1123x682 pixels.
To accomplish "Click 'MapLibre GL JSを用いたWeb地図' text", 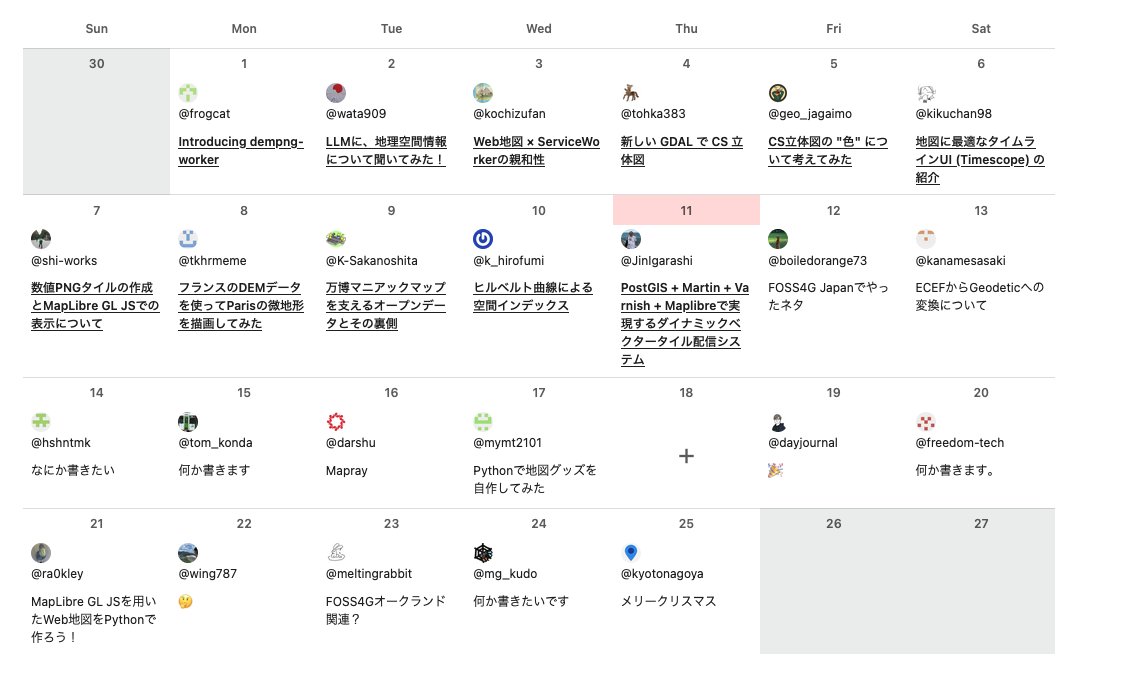I will 94,619.
